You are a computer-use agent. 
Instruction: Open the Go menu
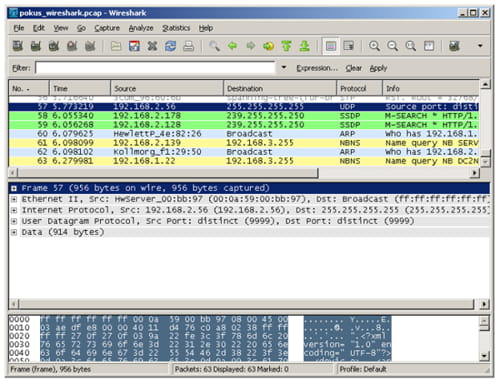coord(81,28)
